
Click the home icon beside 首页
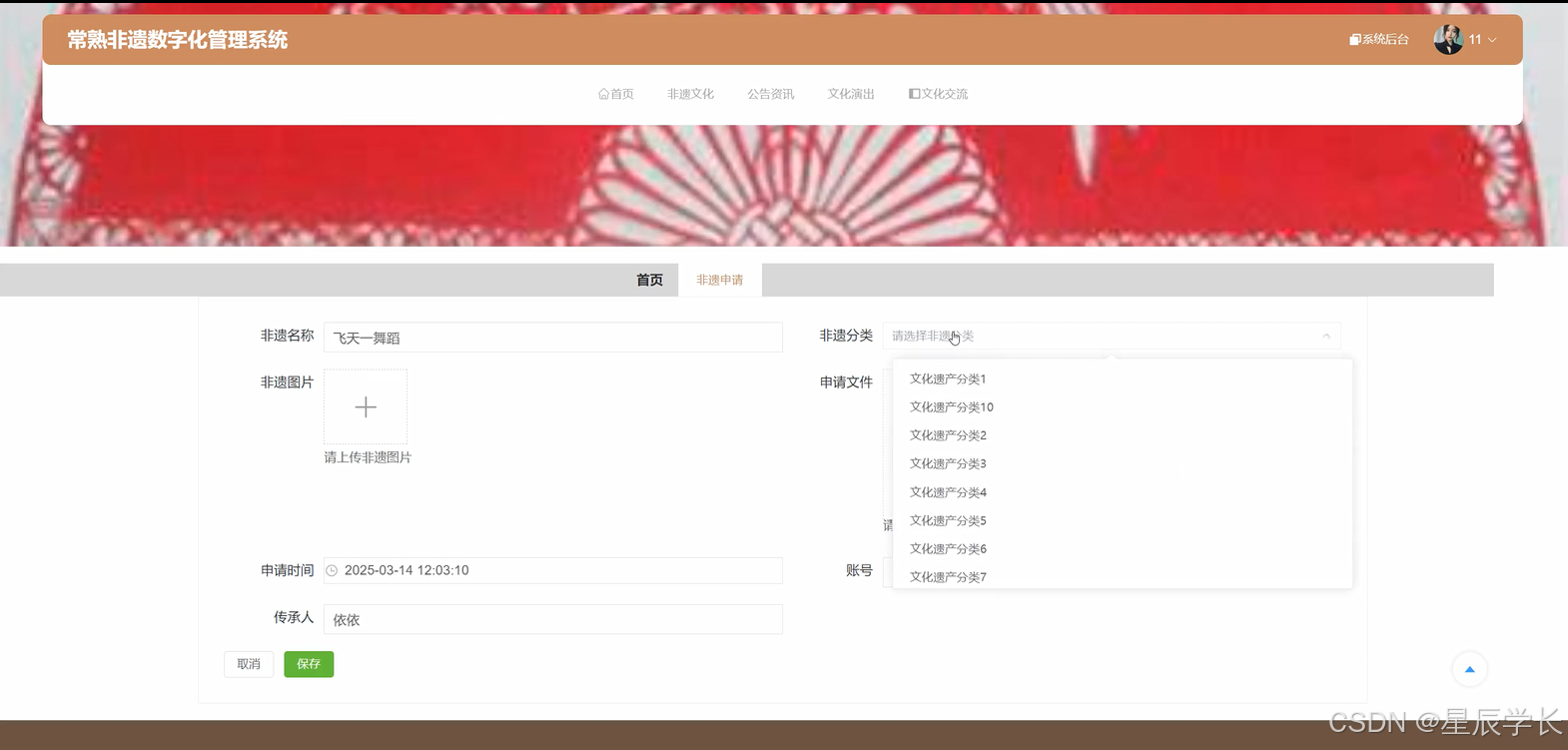pyautogui.click(x=603, y=94)
